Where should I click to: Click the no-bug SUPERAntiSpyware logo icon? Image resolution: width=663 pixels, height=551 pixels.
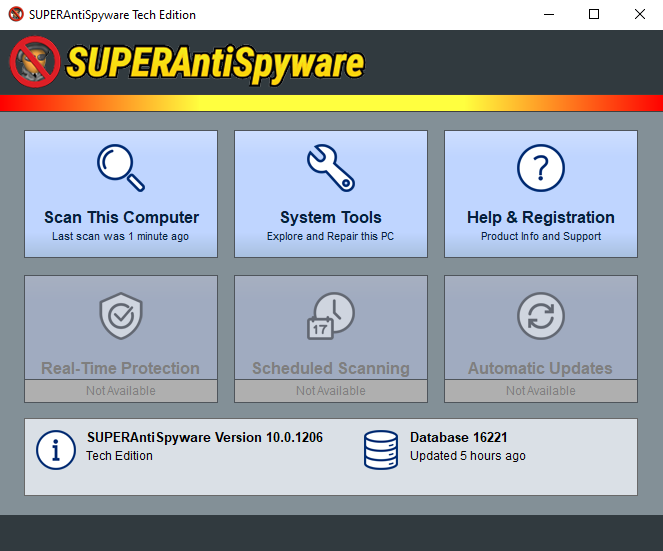pyautogui.click(x=34, y=62)
